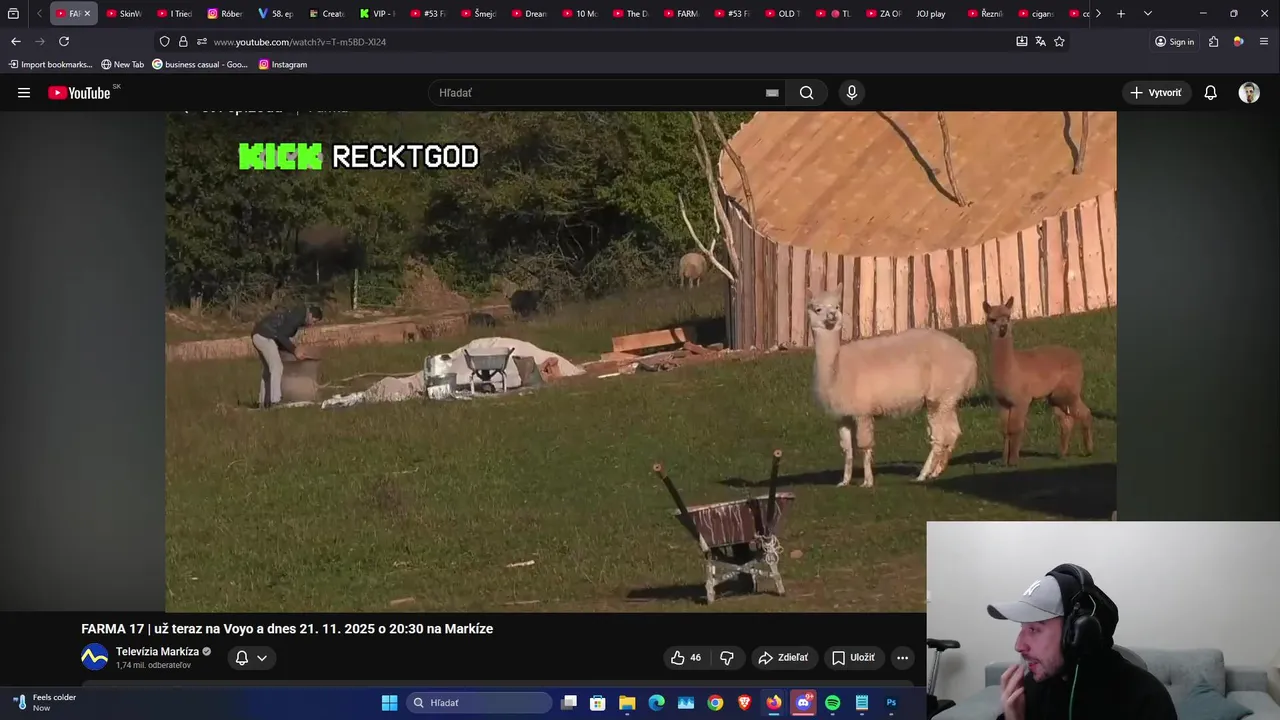Open Discord from the taskbar
Viewport: 1280px width, 720px height.
point(803,703)
